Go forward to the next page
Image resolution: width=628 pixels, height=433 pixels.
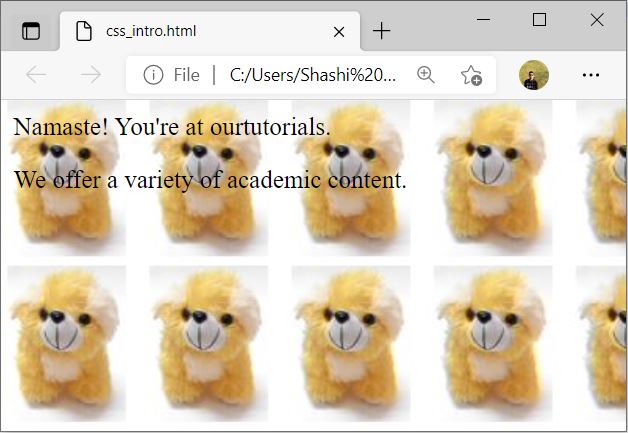coord(91,75)
